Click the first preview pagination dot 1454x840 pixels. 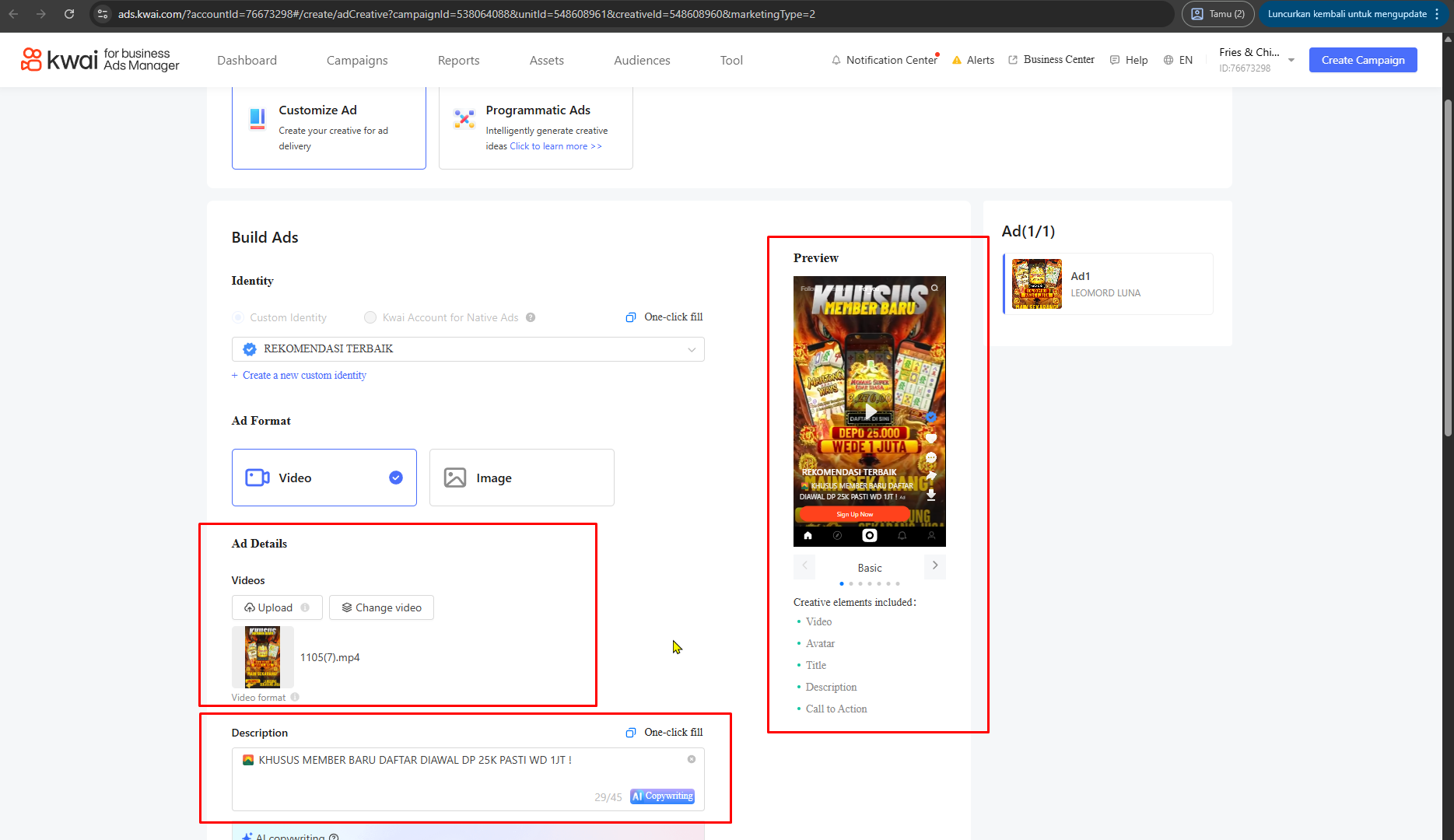842,583
